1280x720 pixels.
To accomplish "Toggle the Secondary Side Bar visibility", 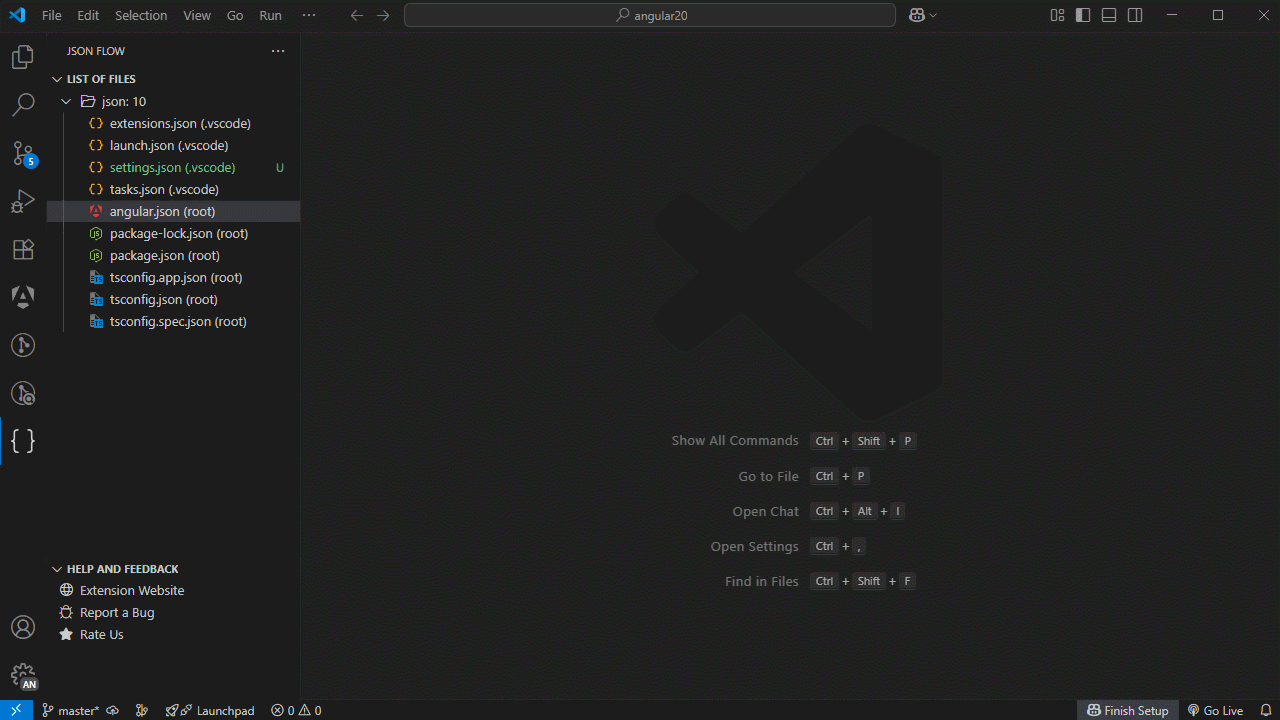I will 1135,15.
